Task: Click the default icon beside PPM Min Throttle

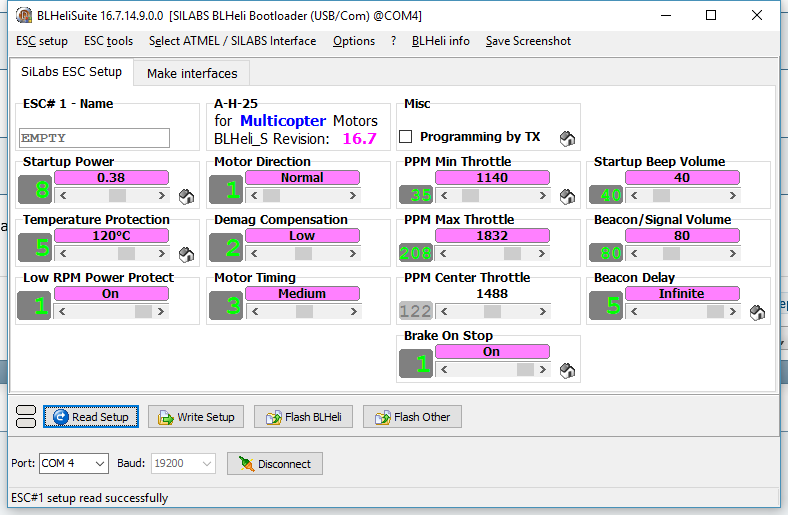Action: (x=567, y=196)
